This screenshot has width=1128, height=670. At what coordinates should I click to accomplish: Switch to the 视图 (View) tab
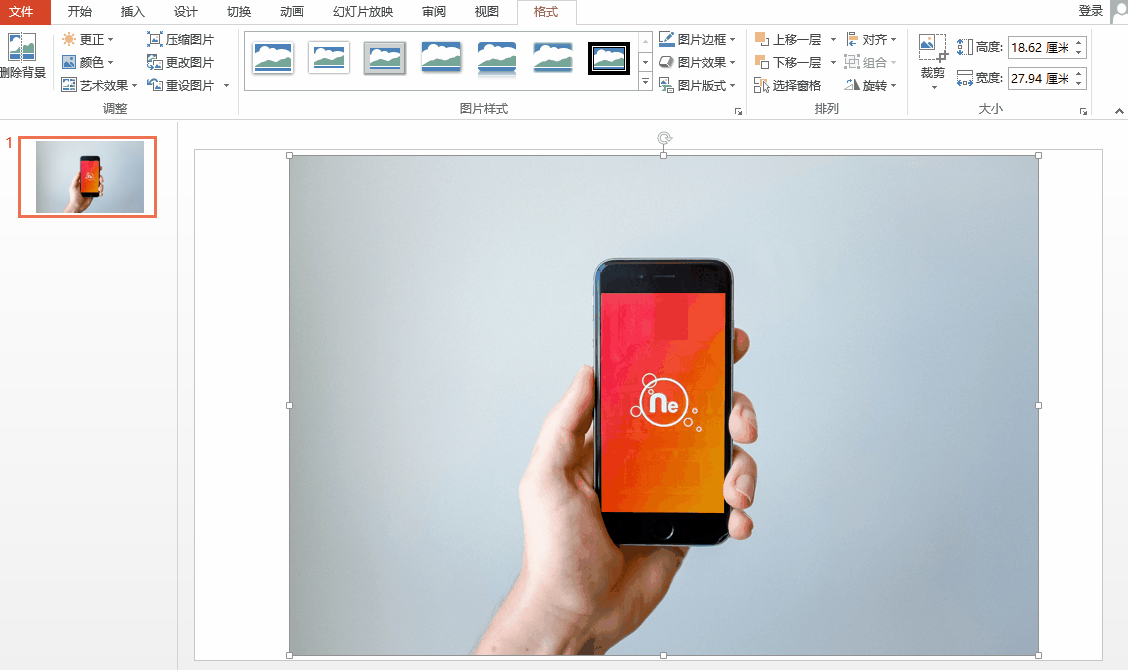pyautogui.click(x=487, y=12)
